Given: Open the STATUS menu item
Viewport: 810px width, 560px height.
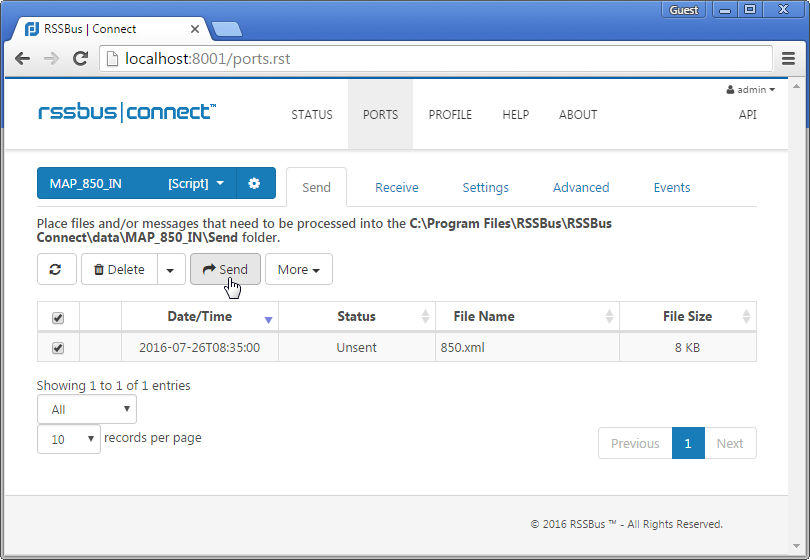Looking at the screenshot, I should coord(312,115).
